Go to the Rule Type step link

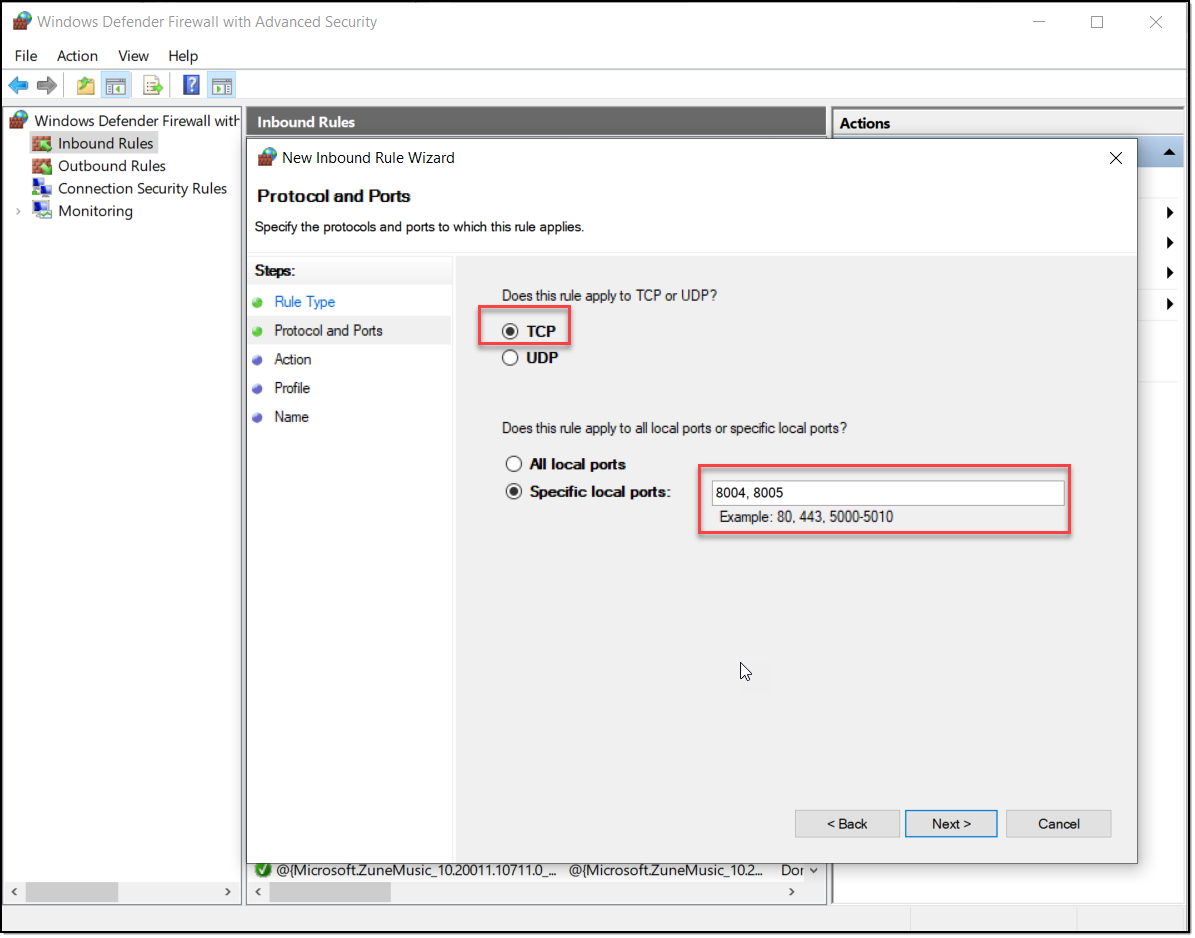click(304, 302)
